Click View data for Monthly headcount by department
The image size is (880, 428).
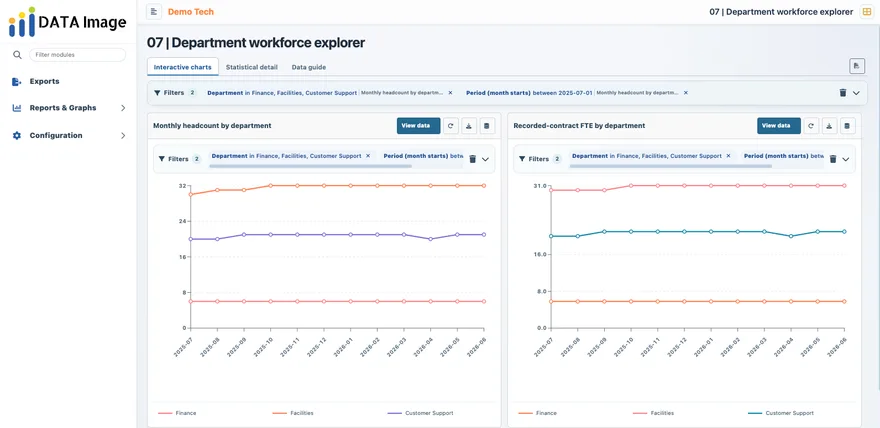(418, 126)
